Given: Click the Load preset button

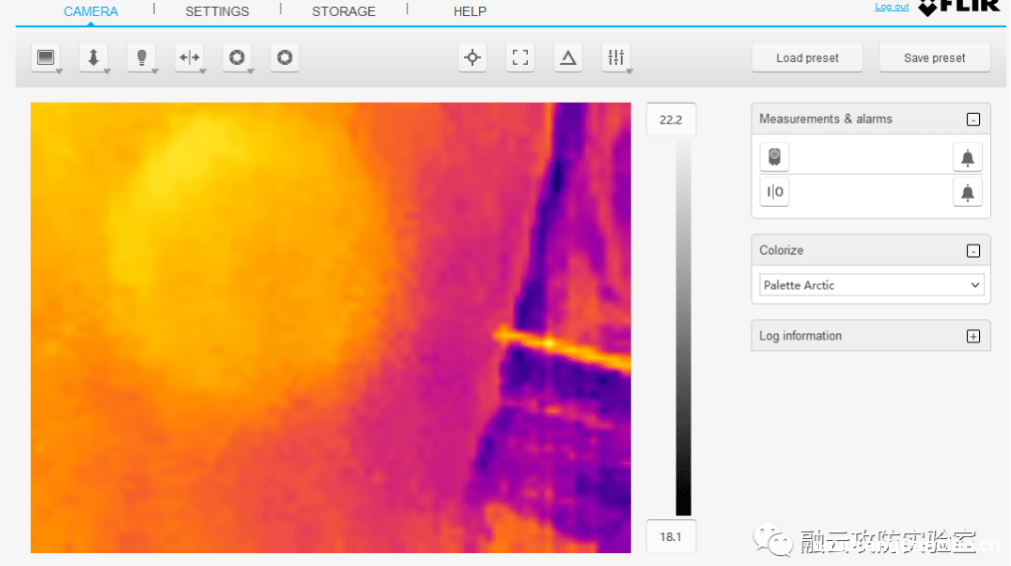Looking at the screenshot, I should pos(807,58).
